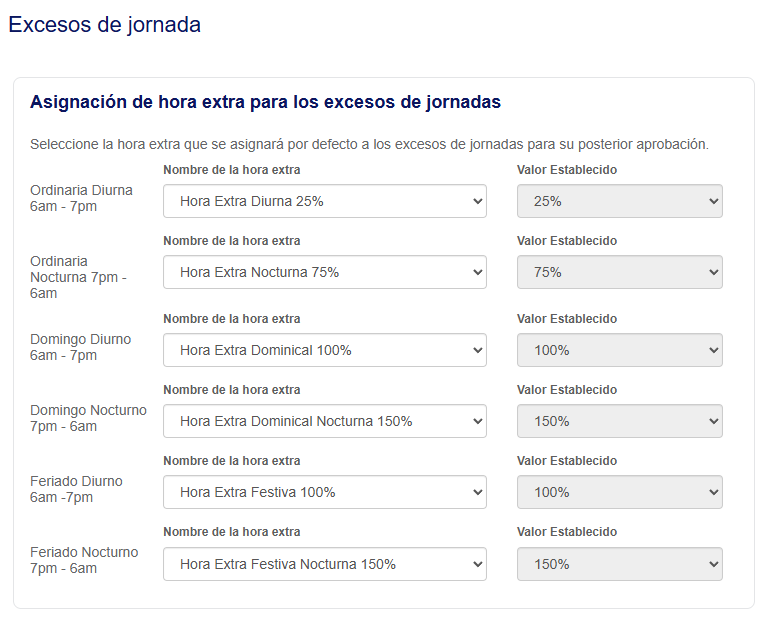This screenshot has width=764, height=617.
Task: Click the Asignación de hora extra heading
Action: (265, 102)
